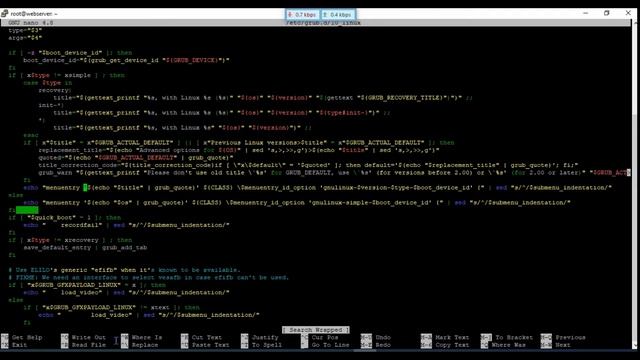
Task: Click the boot_device_id=grub_get_device_id line
Action: pyautogui.click(x=126, y=60)
